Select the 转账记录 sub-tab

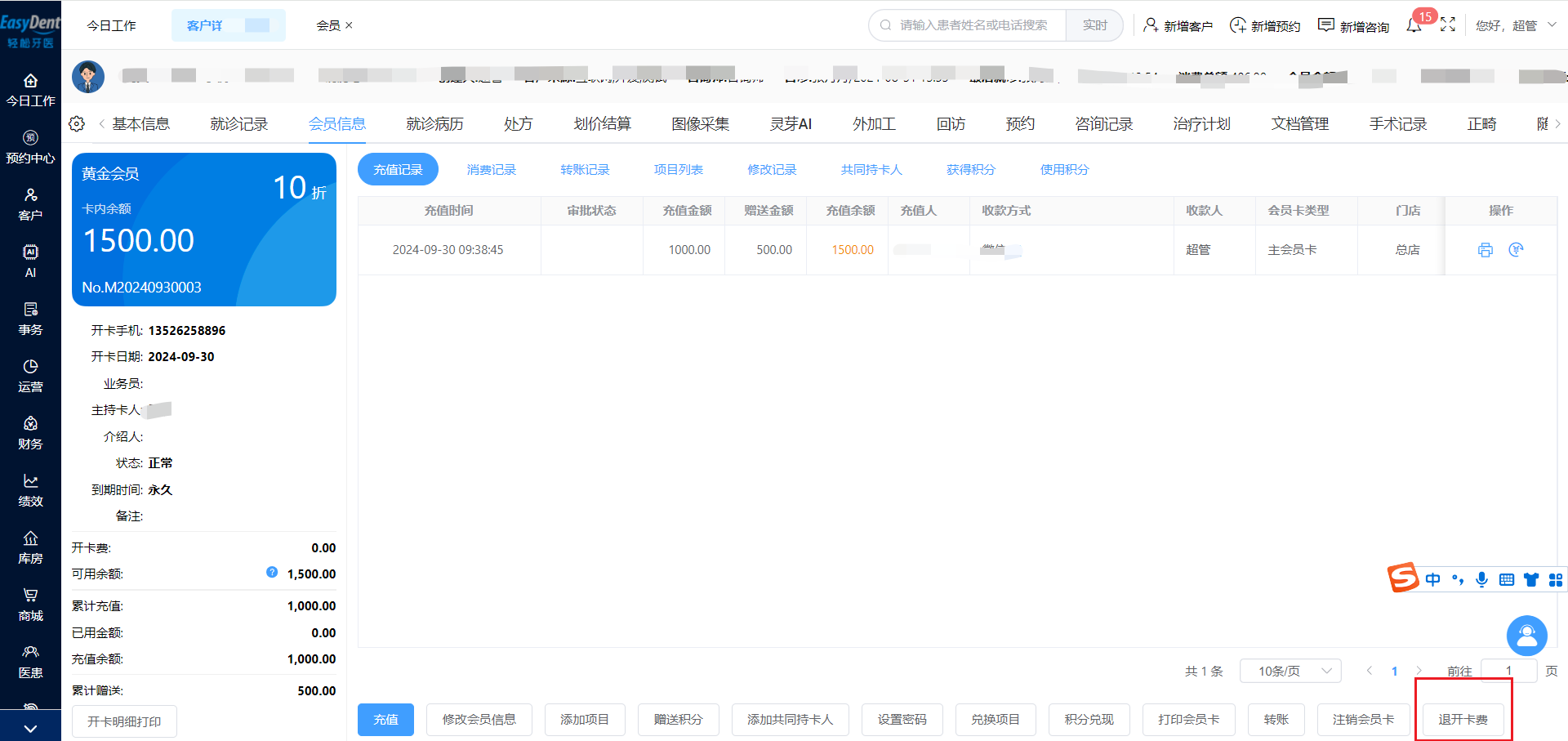pyautogui.click(x=585, y=169)
